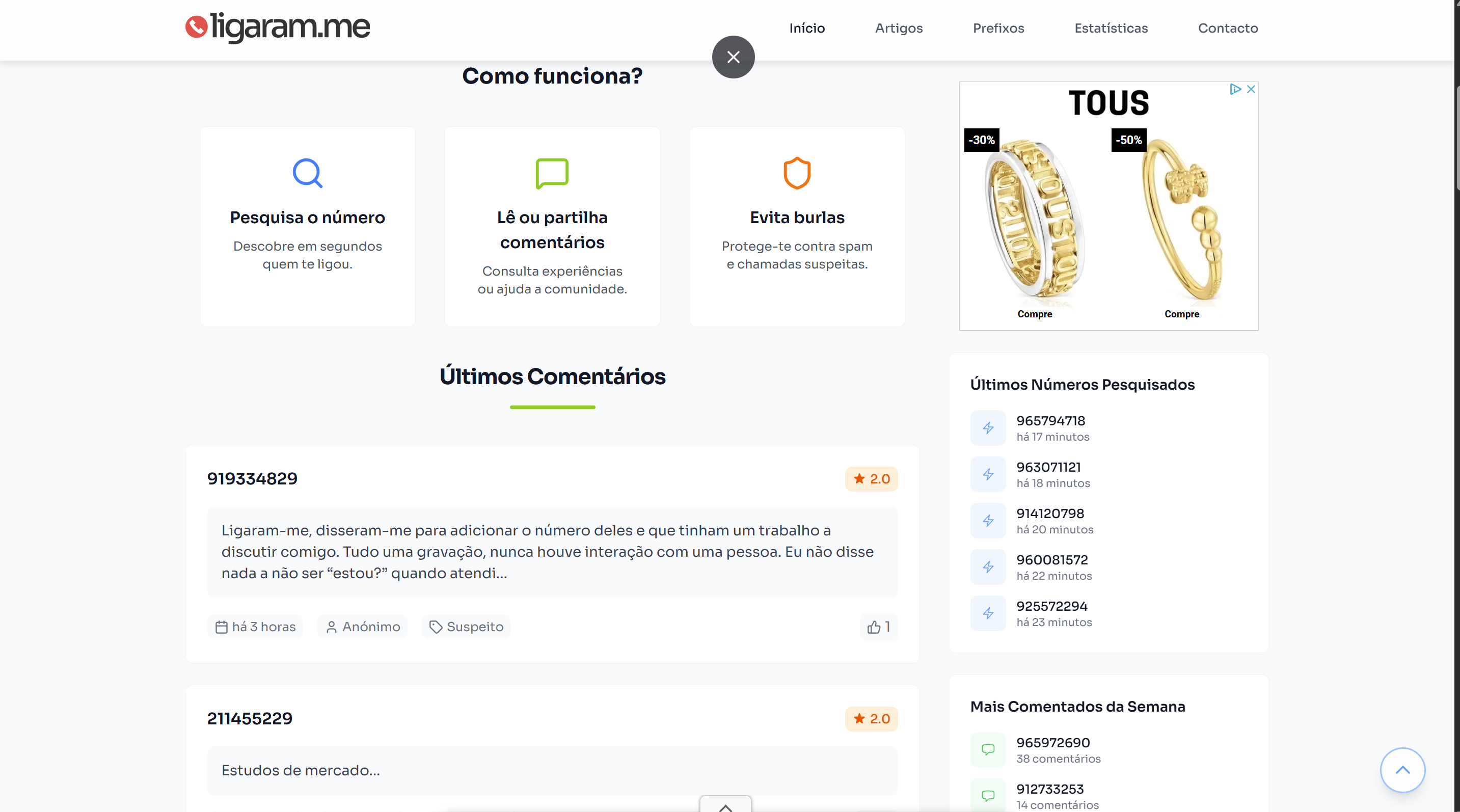1460x812 pixels.
Task: Click the green comment bubble icon
Action: pyautogui.click(x=552, y=173)
